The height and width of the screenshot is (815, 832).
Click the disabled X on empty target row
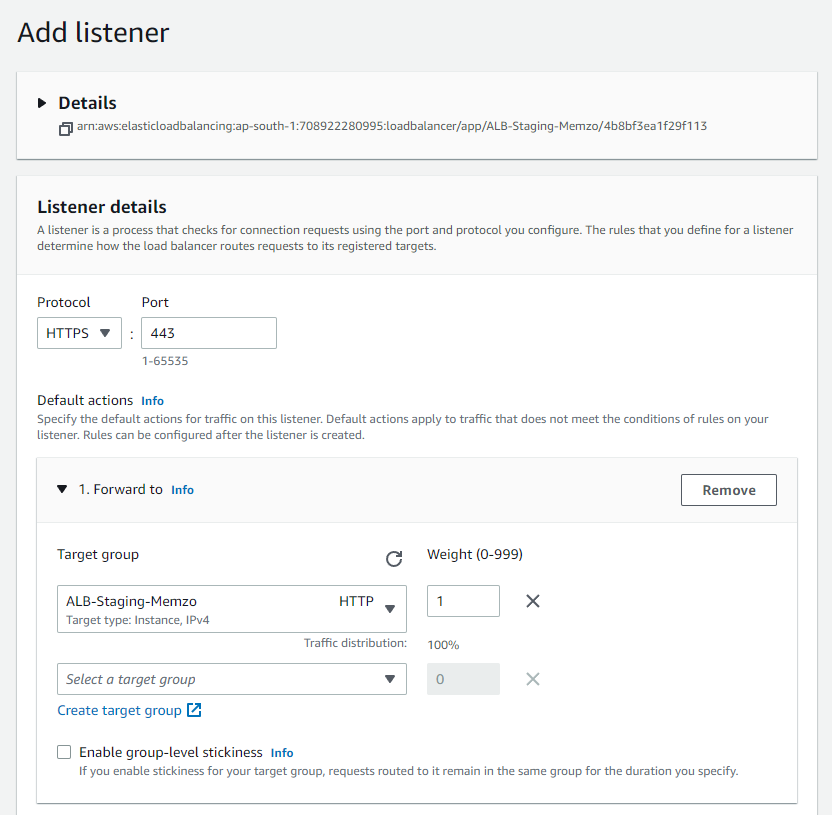coord(533,679)
